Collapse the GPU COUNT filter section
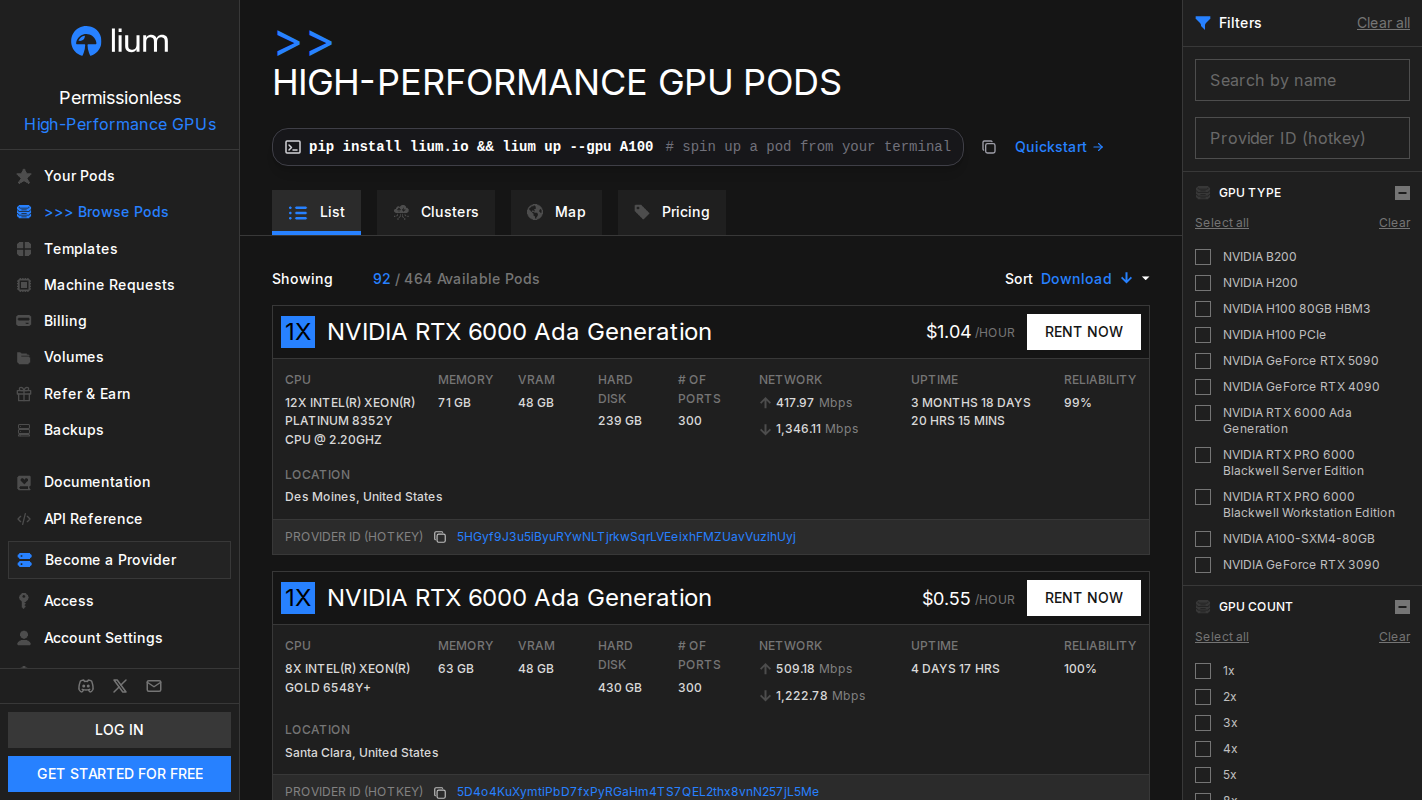1422x800 pixels. (1402, 607)
